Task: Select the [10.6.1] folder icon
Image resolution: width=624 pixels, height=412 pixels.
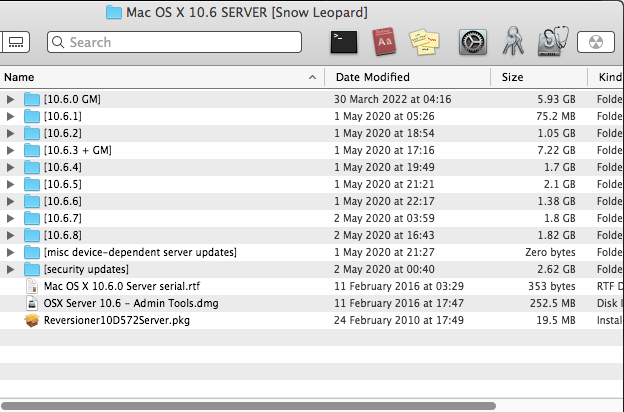Action: 32,116
